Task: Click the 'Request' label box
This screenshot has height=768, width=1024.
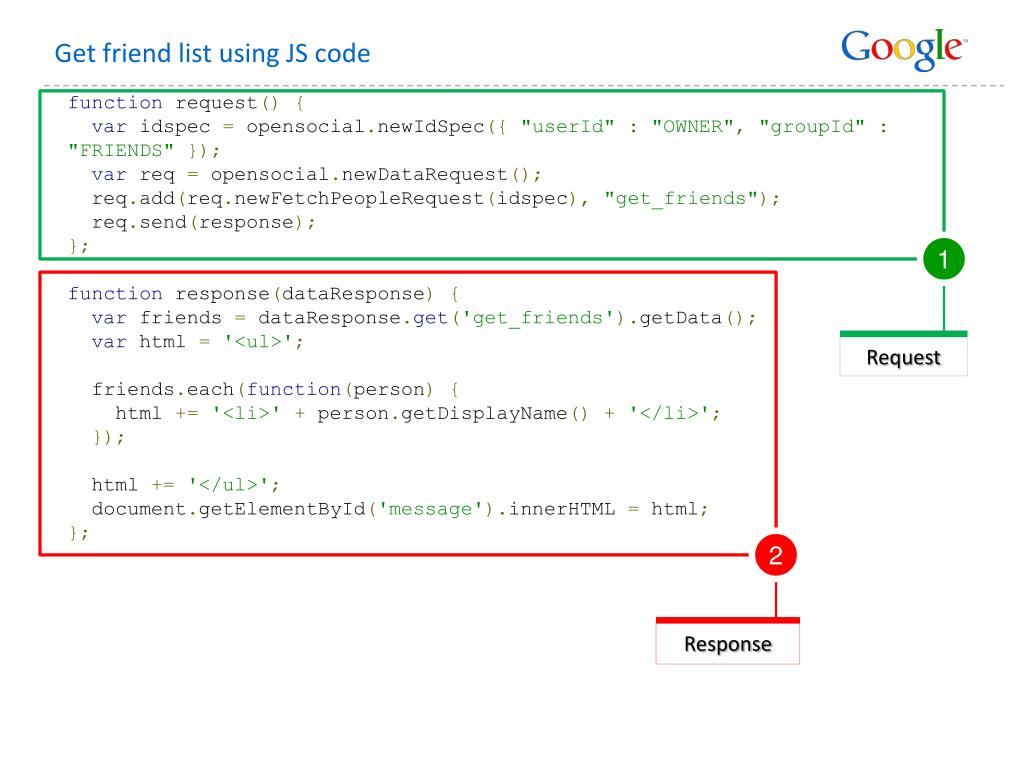Action: coord(903,354)
